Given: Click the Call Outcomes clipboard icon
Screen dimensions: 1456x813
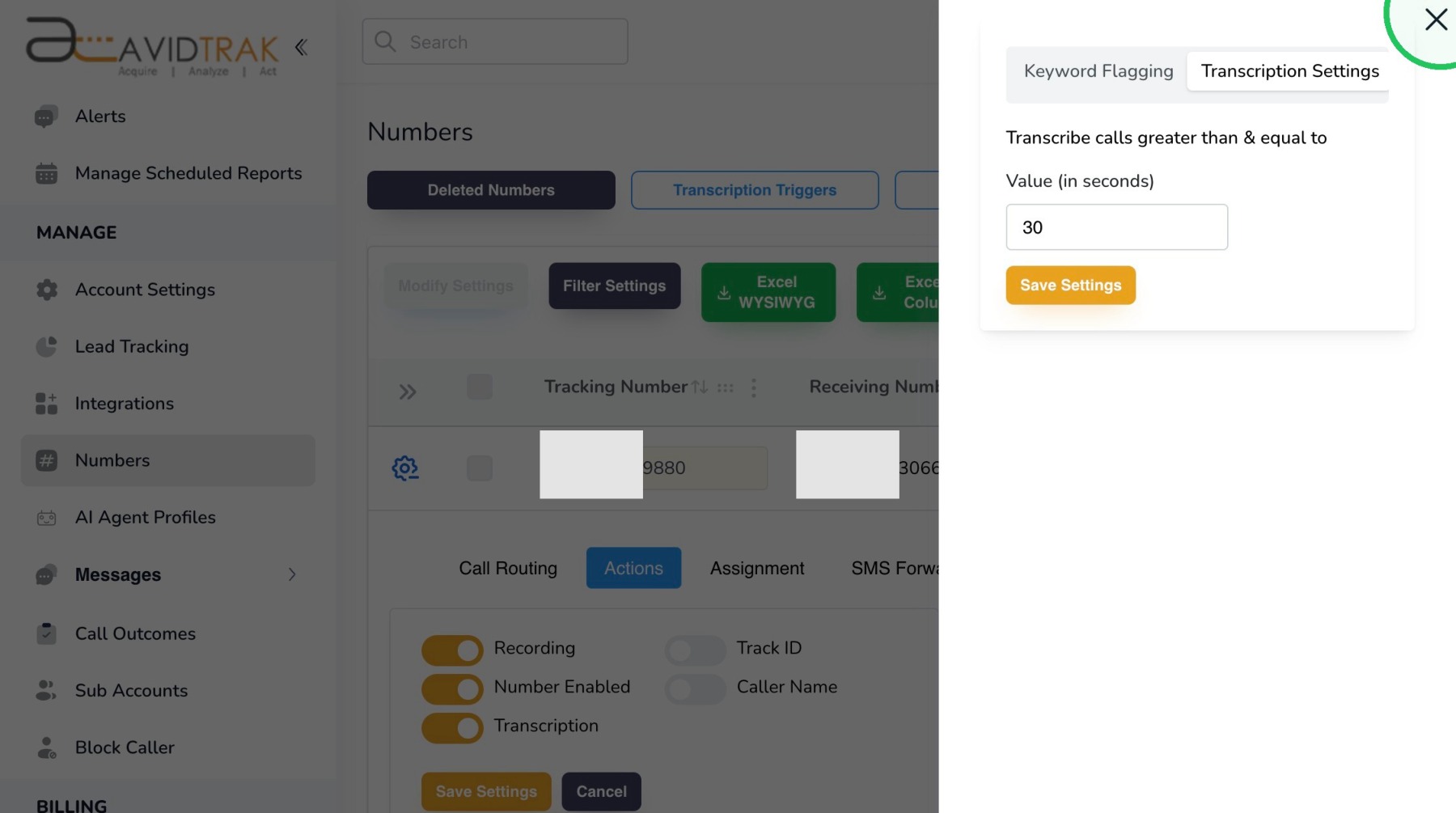Looking at the screenshot, I should coord(46,633).
